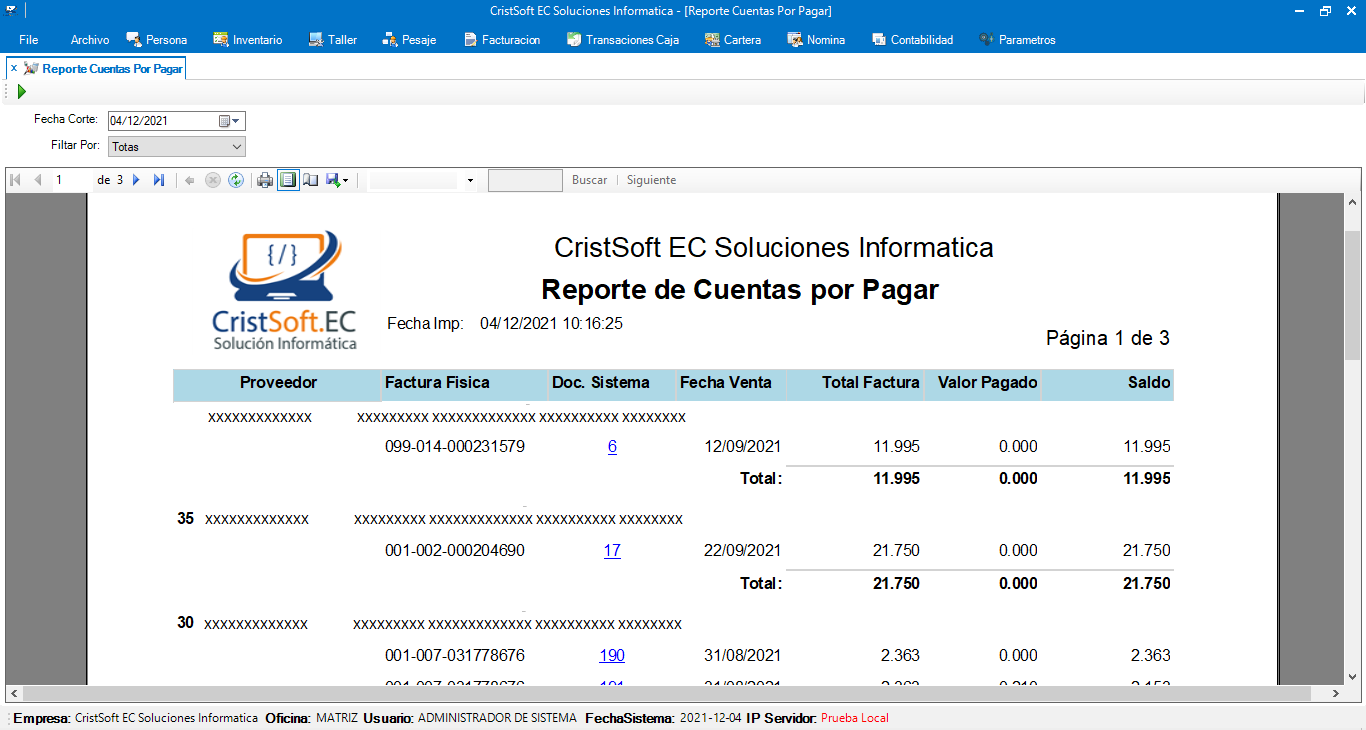Click Valor Pagado column header

tap(981, 383)
